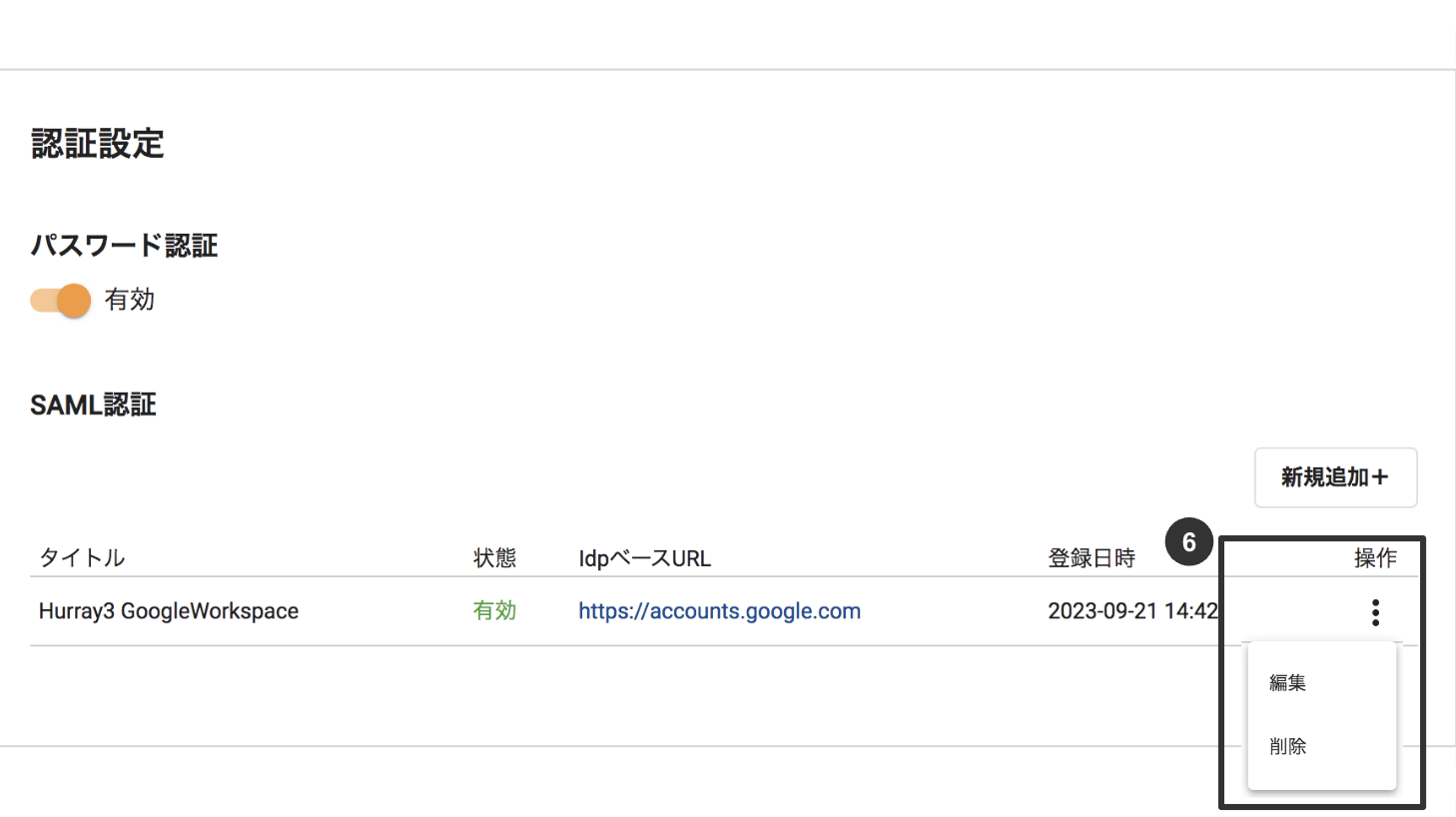Click the three-dot actions icon for Hurray3 GoogleWorkspace

(x=1375, y=611)
